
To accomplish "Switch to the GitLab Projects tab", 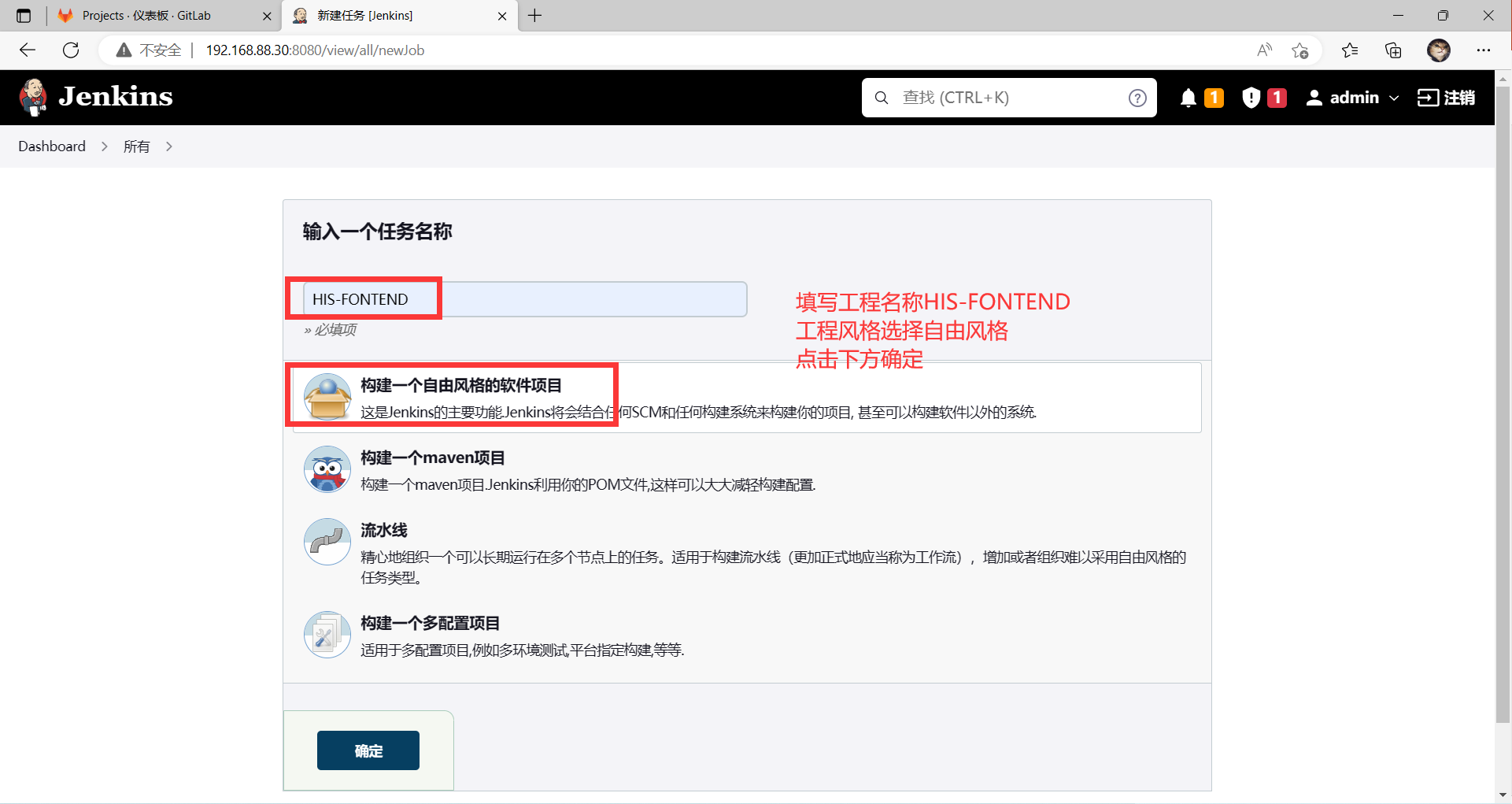I will click(164, 16).
